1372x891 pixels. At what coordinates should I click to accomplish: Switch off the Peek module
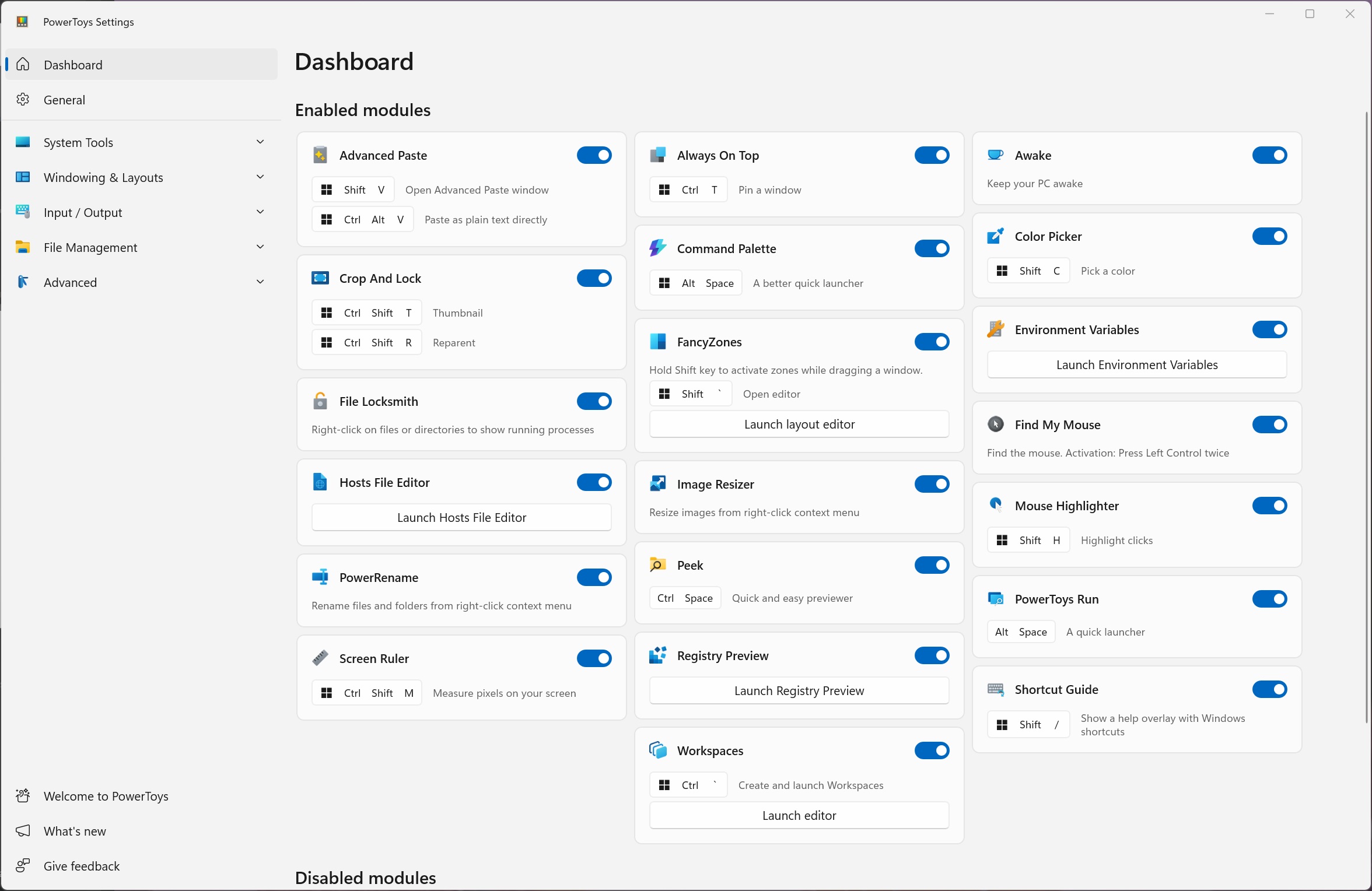[x=932, y=565]
